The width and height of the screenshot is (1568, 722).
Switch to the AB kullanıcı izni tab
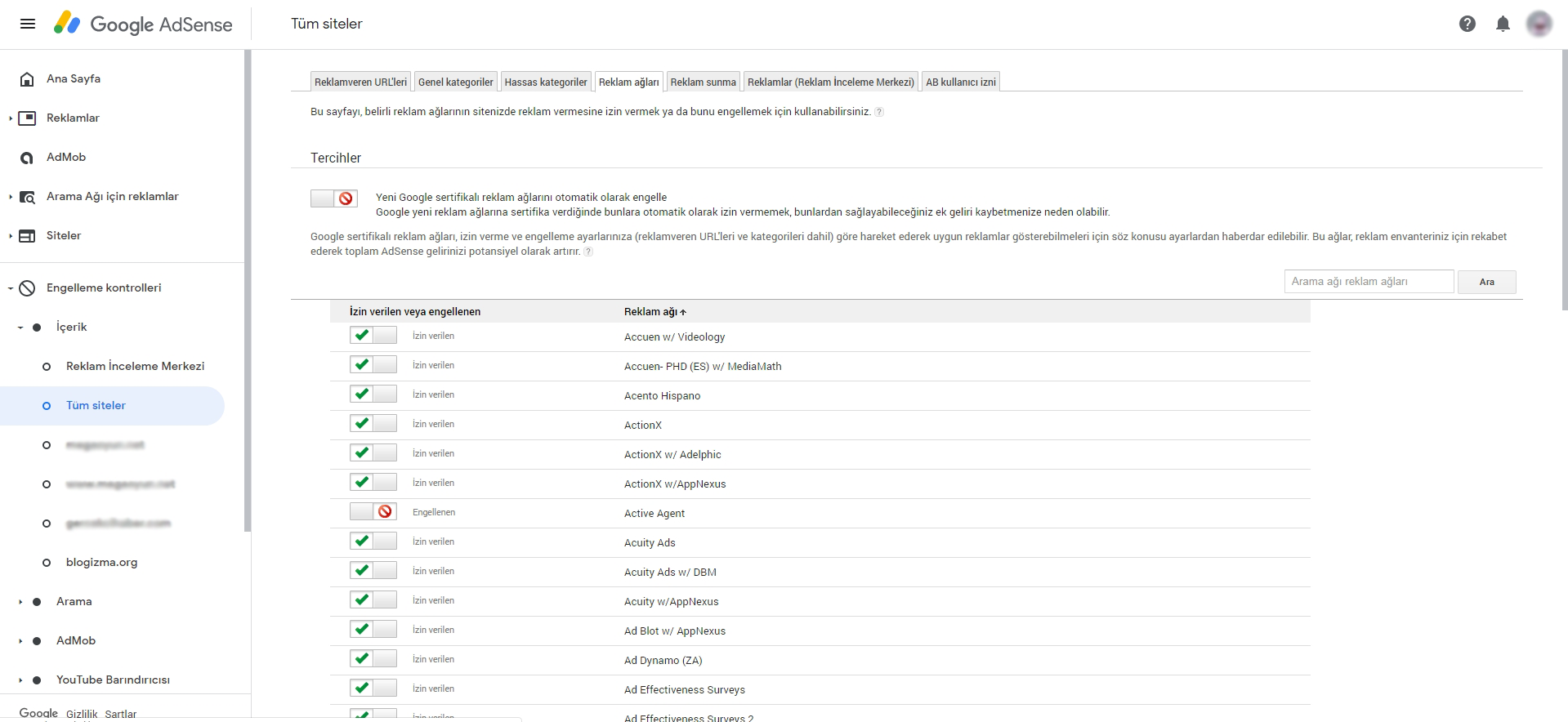pyautogui.click(x=961, y=82)
